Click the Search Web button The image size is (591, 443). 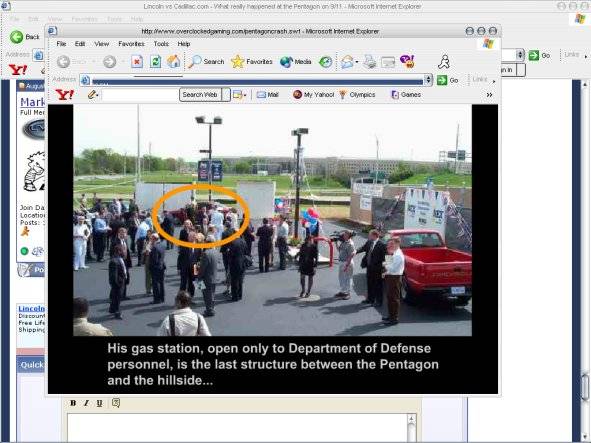pos(200,95)
